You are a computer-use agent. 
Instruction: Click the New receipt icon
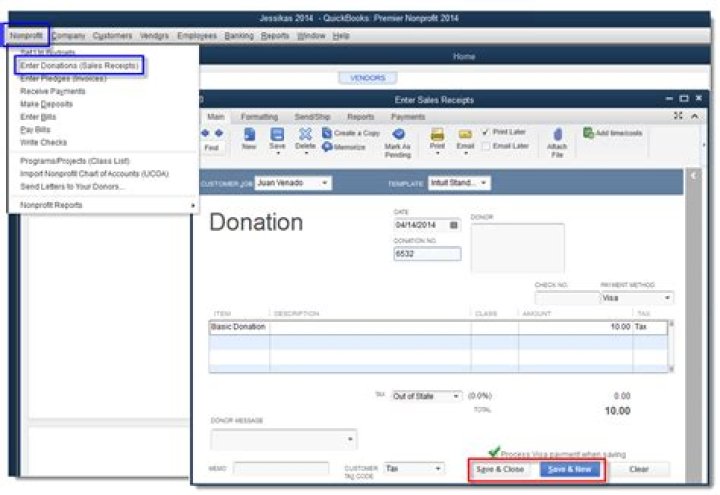point(249,134)
